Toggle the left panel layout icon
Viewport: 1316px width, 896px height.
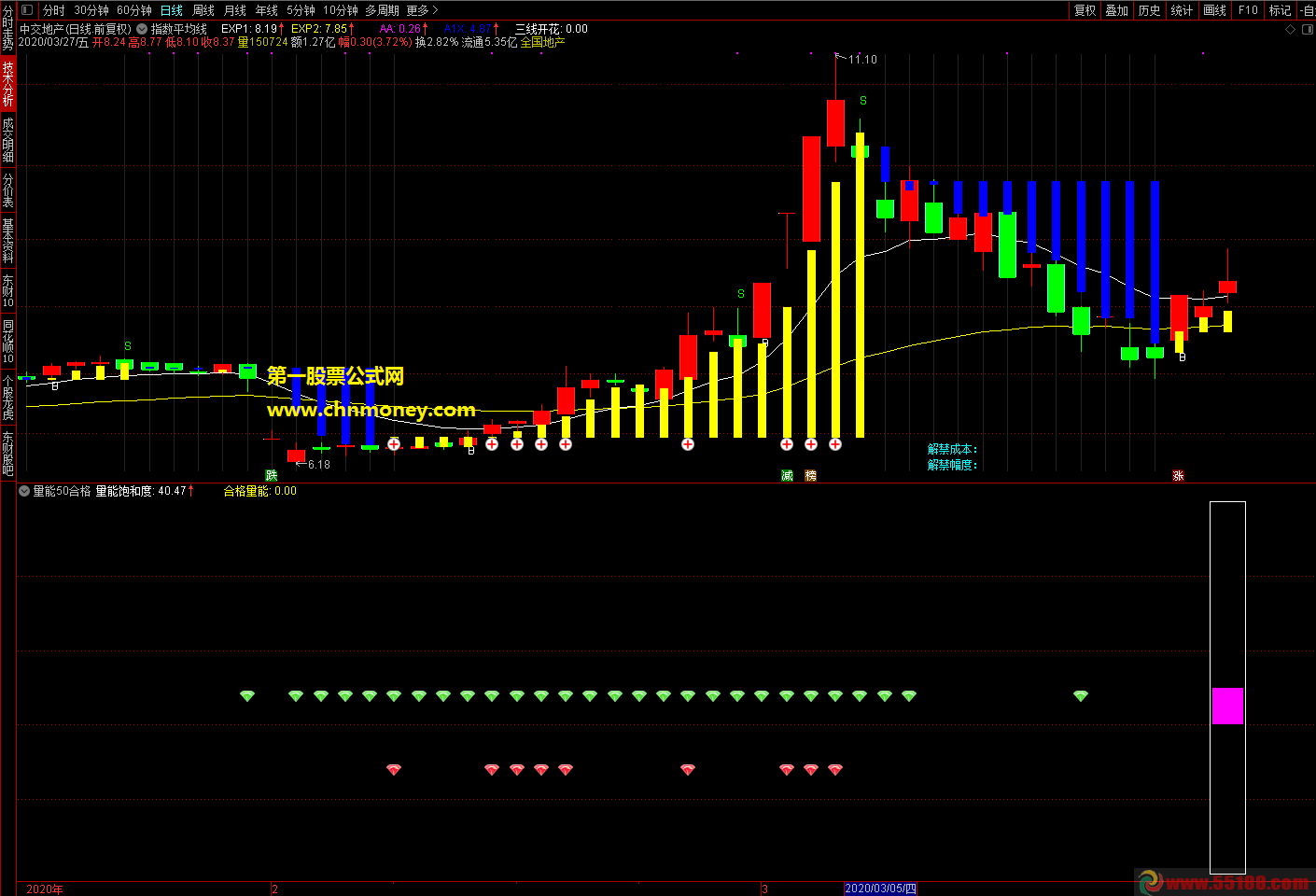click(26, 10)
